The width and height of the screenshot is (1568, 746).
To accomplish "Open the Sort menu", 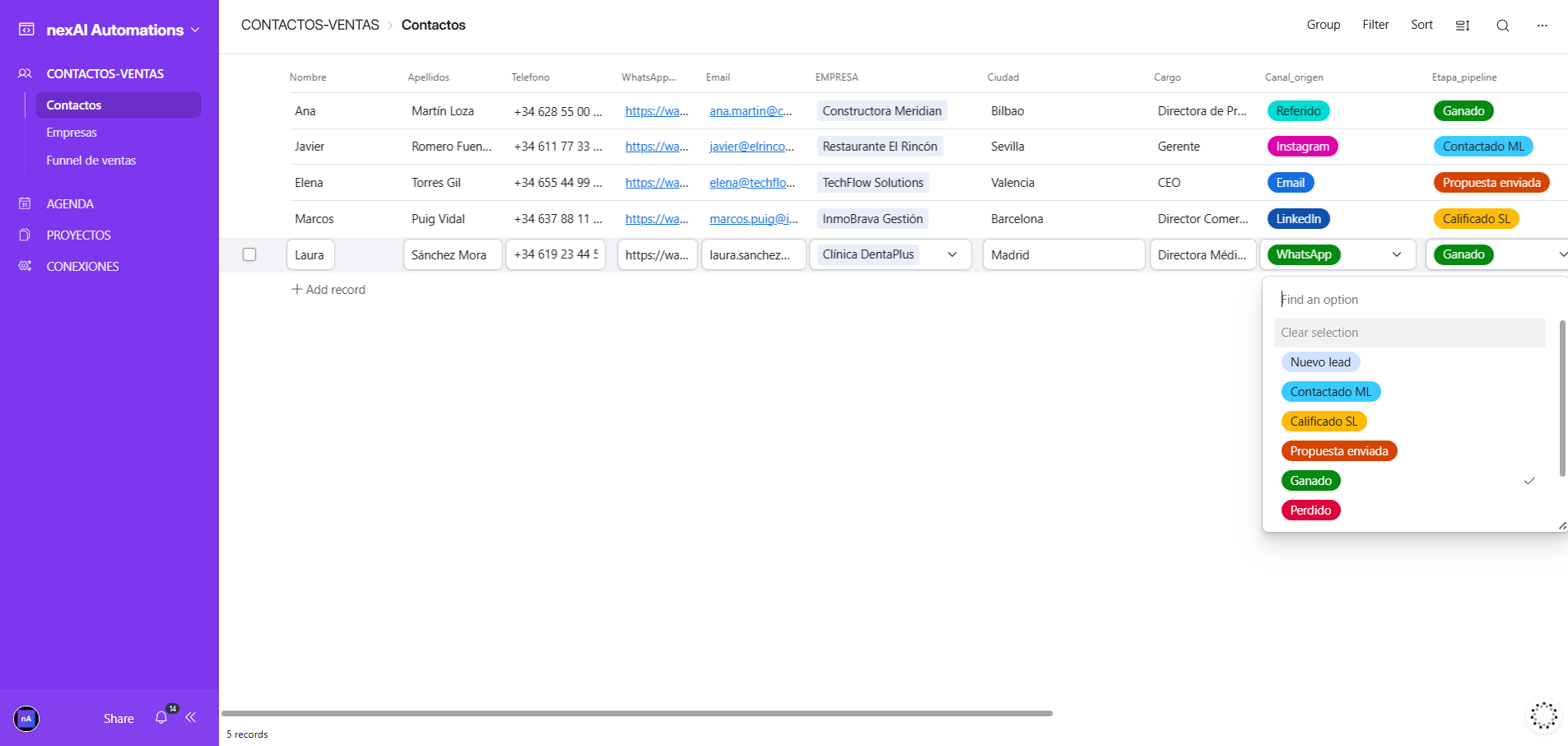I will (x=1421, y=25).
